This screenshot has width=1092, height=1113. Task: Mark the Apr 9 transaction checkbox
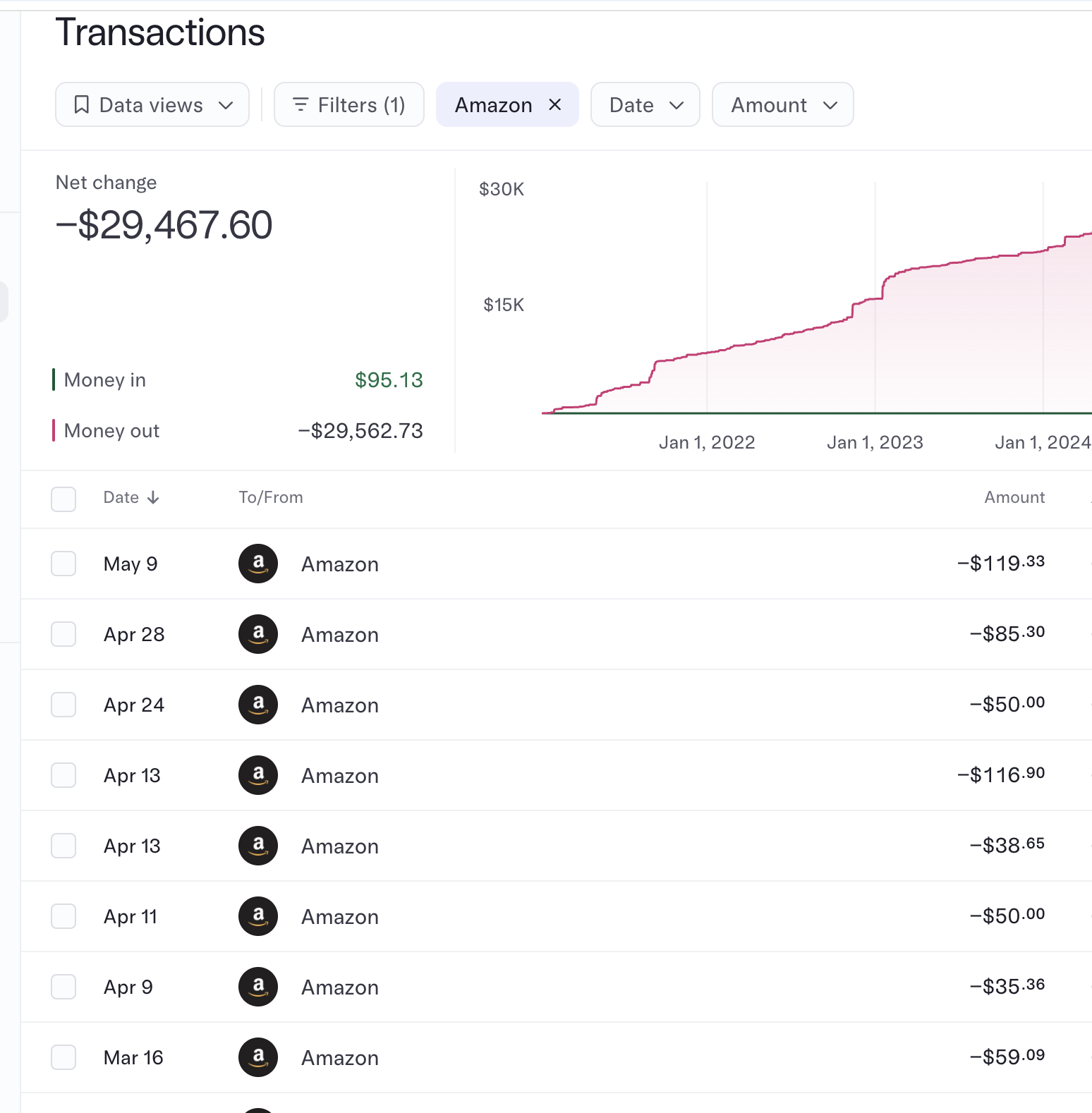pyautogui.click(x=63, y=987)
